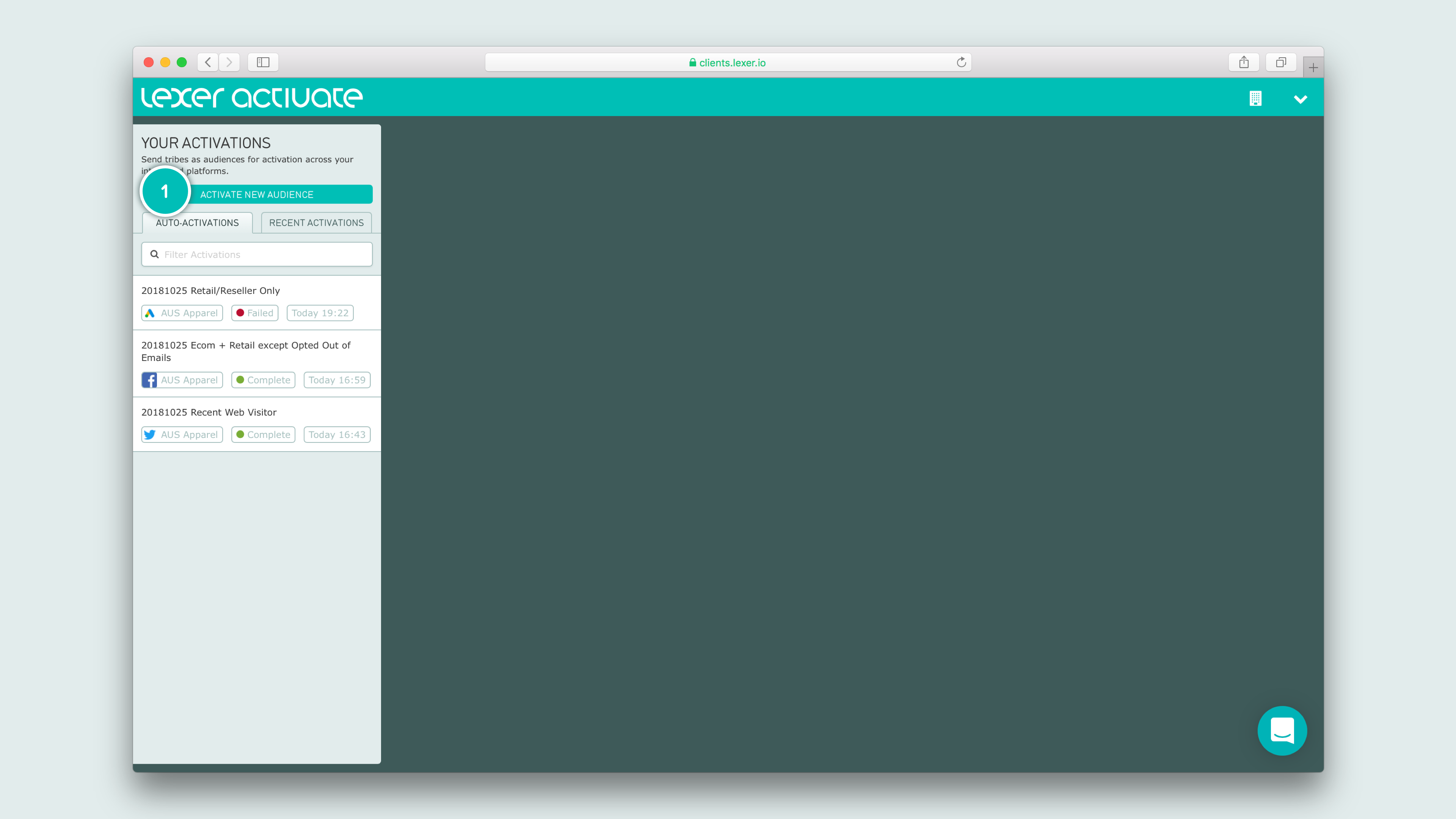The width and height of the screenshot is (1456, 819).
Task: Click the Twitter AUS Apparel badge
Action: coord(182,435)
